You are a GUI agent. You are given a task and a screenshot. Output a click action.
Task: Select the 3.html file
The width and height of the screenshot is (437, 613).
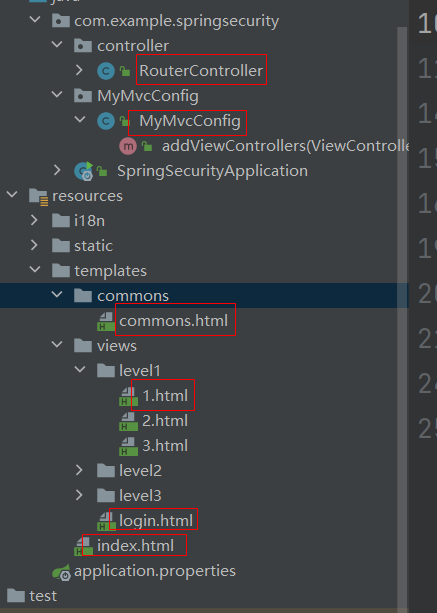[x=165, y=446]
